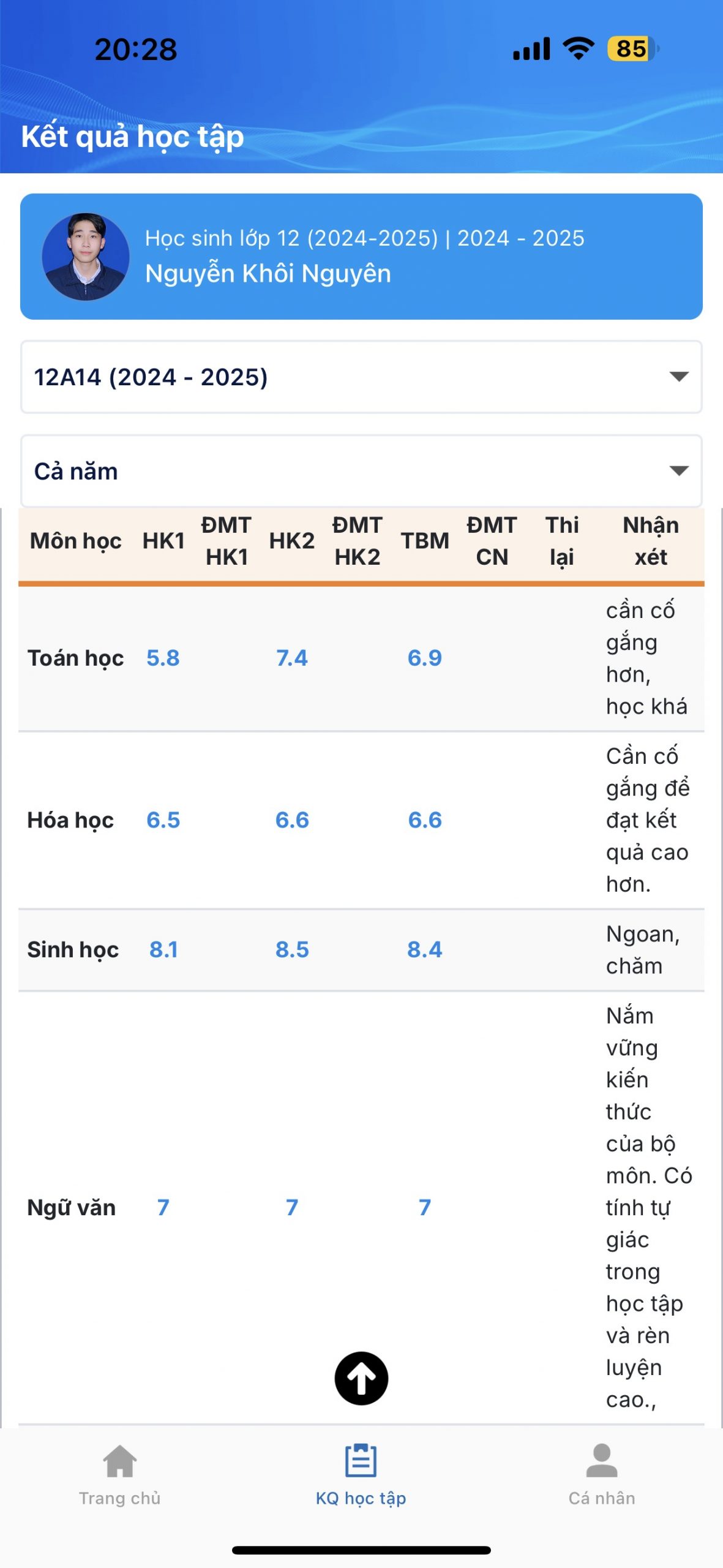723x1568 pixels.
Task: Open the student profile photo
Action: click(86, 257)
